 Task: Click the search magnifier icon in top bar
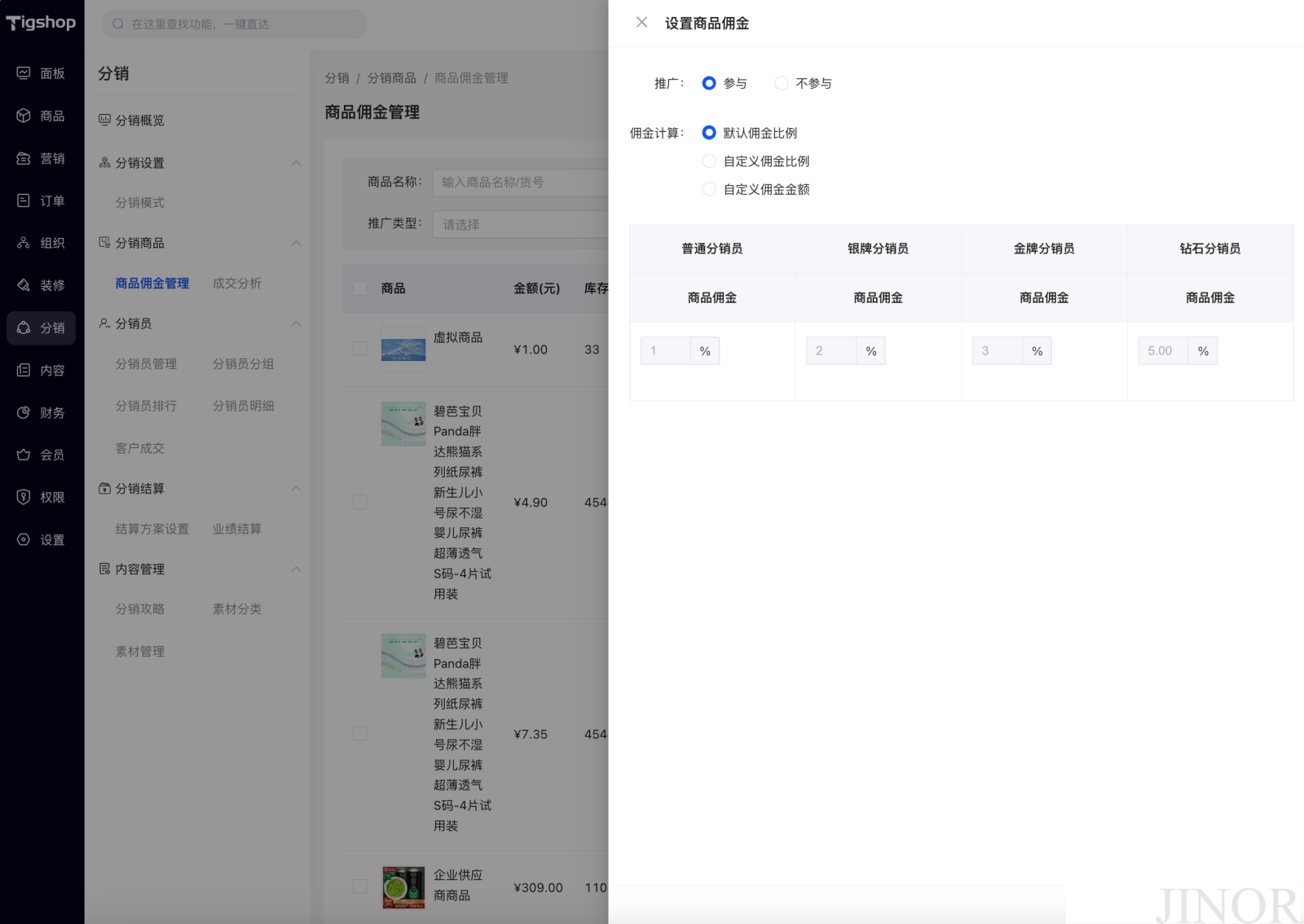click(118, 24)
